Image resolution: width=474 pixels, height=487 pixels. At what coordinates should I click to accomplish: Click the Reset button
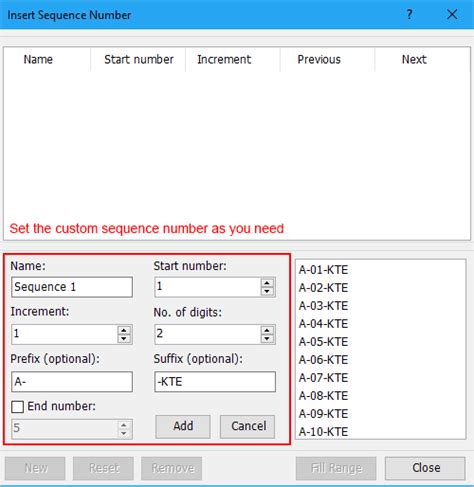103,468
